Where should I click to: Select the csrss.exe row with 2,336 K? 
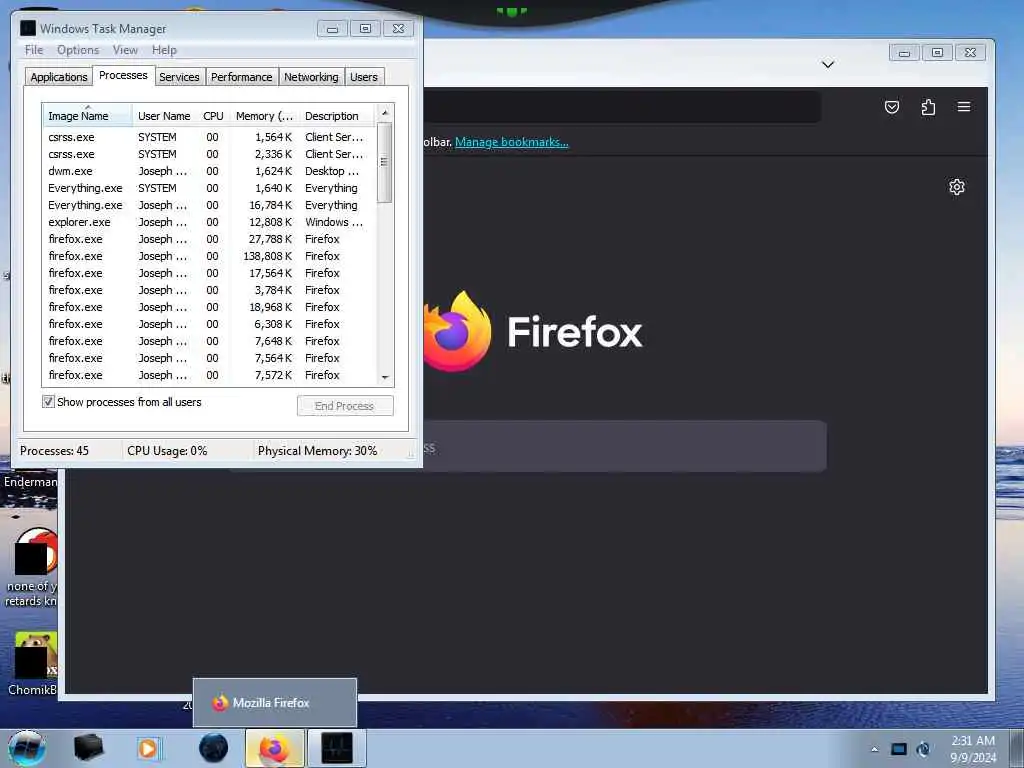click(209, 154)
